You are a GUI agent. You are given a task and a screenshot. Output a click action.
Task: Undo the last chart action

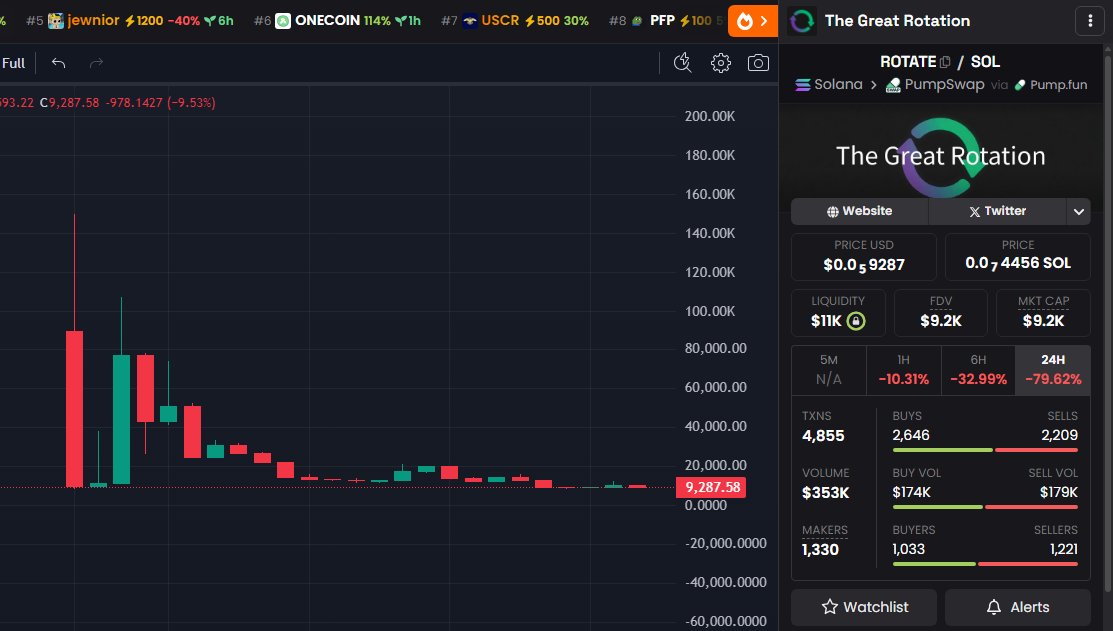point(58,63)
